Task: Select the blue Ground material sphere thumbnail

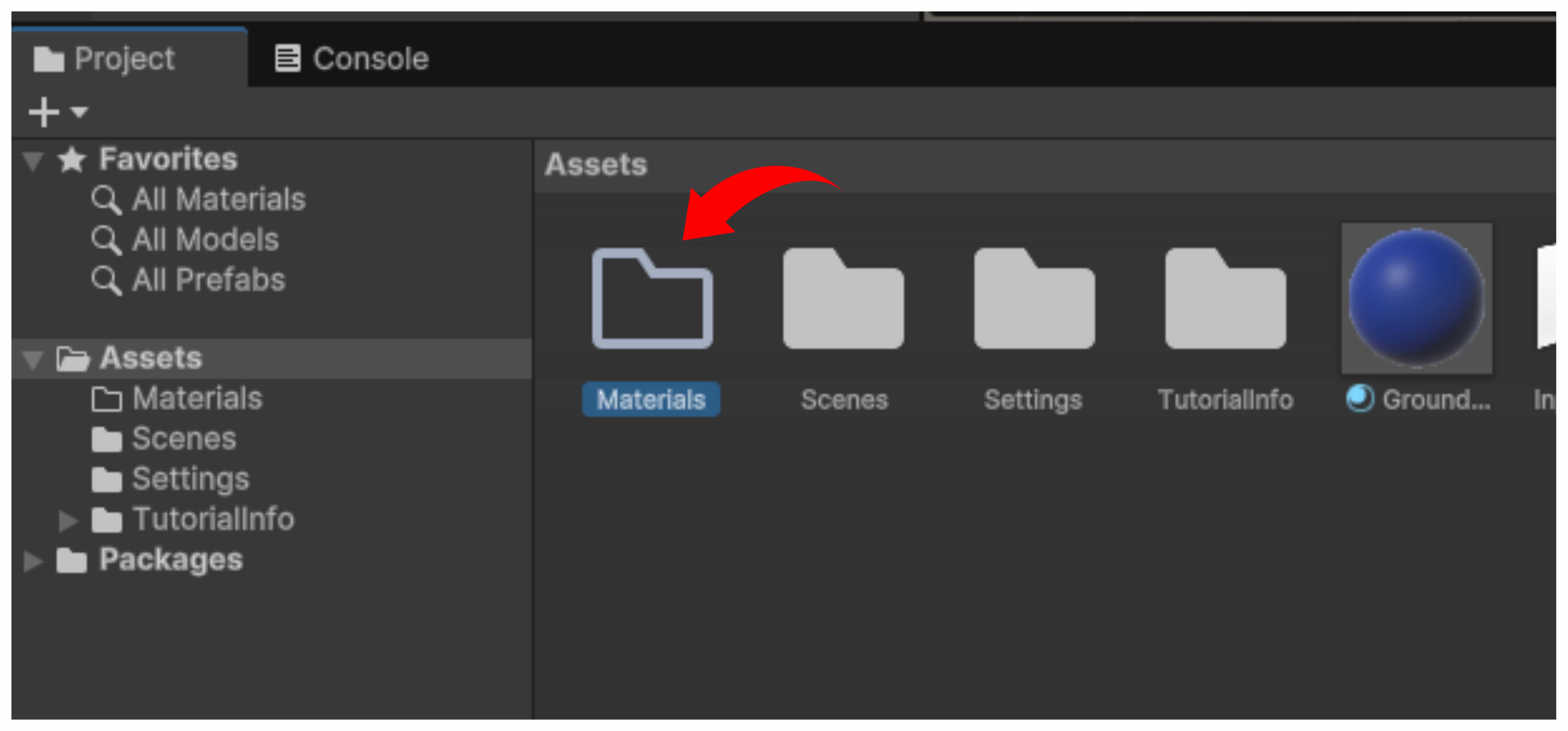Action: (1416, 298)
